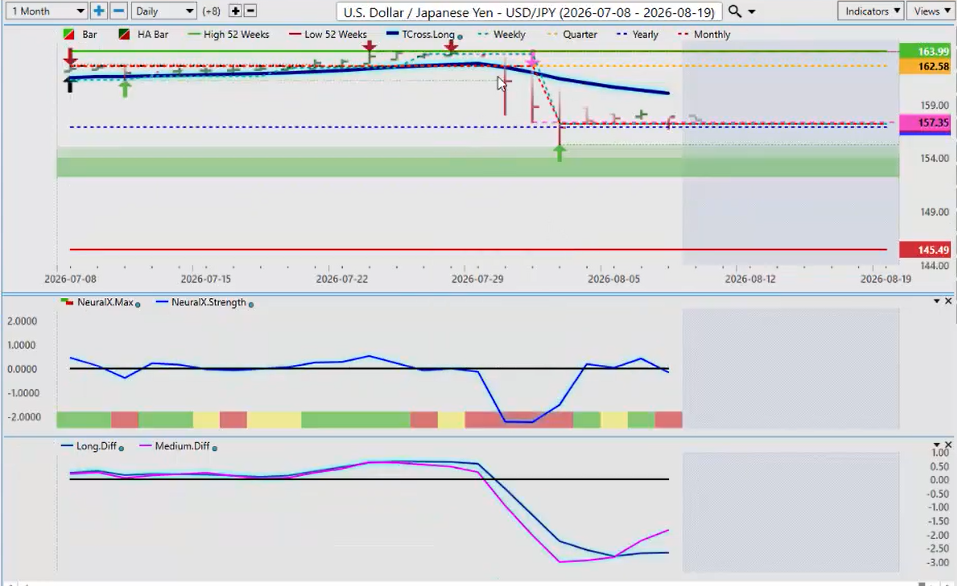Click the blue minus zoom-out button
The image size is (957, 586).
(x=118, y=11)
